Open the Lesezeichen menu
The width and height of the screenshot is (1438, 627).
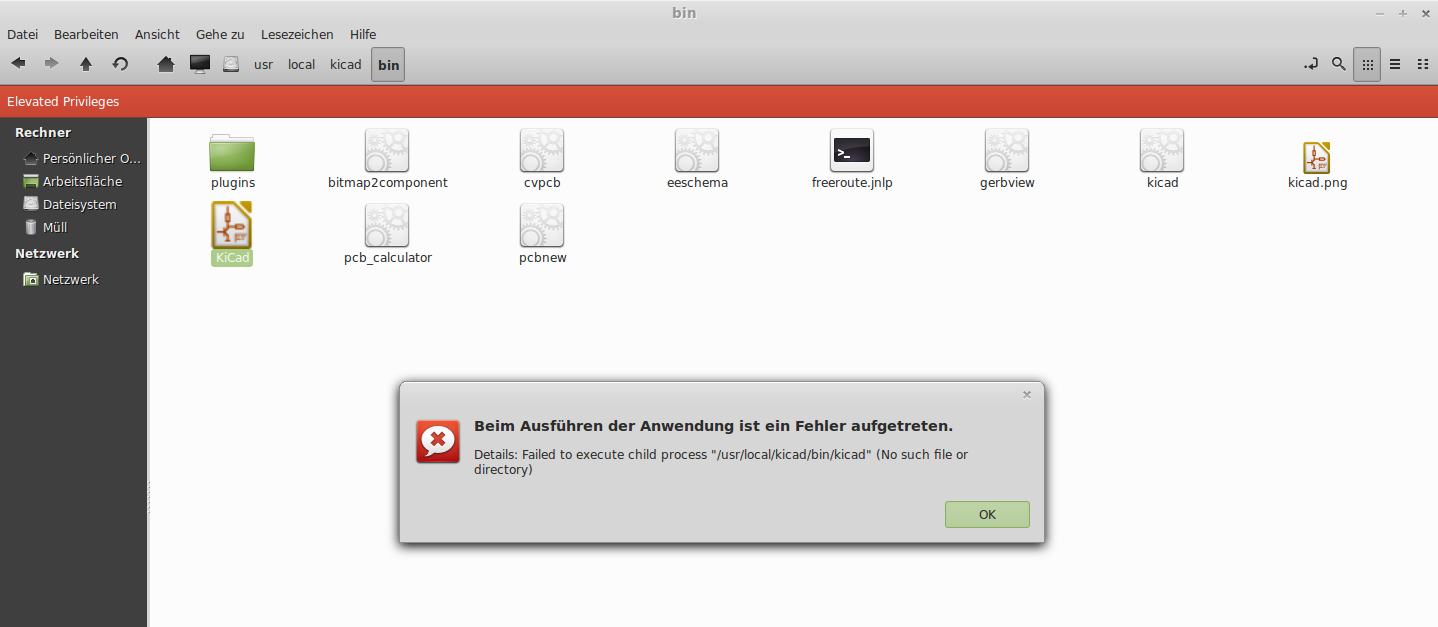point(297,34)
